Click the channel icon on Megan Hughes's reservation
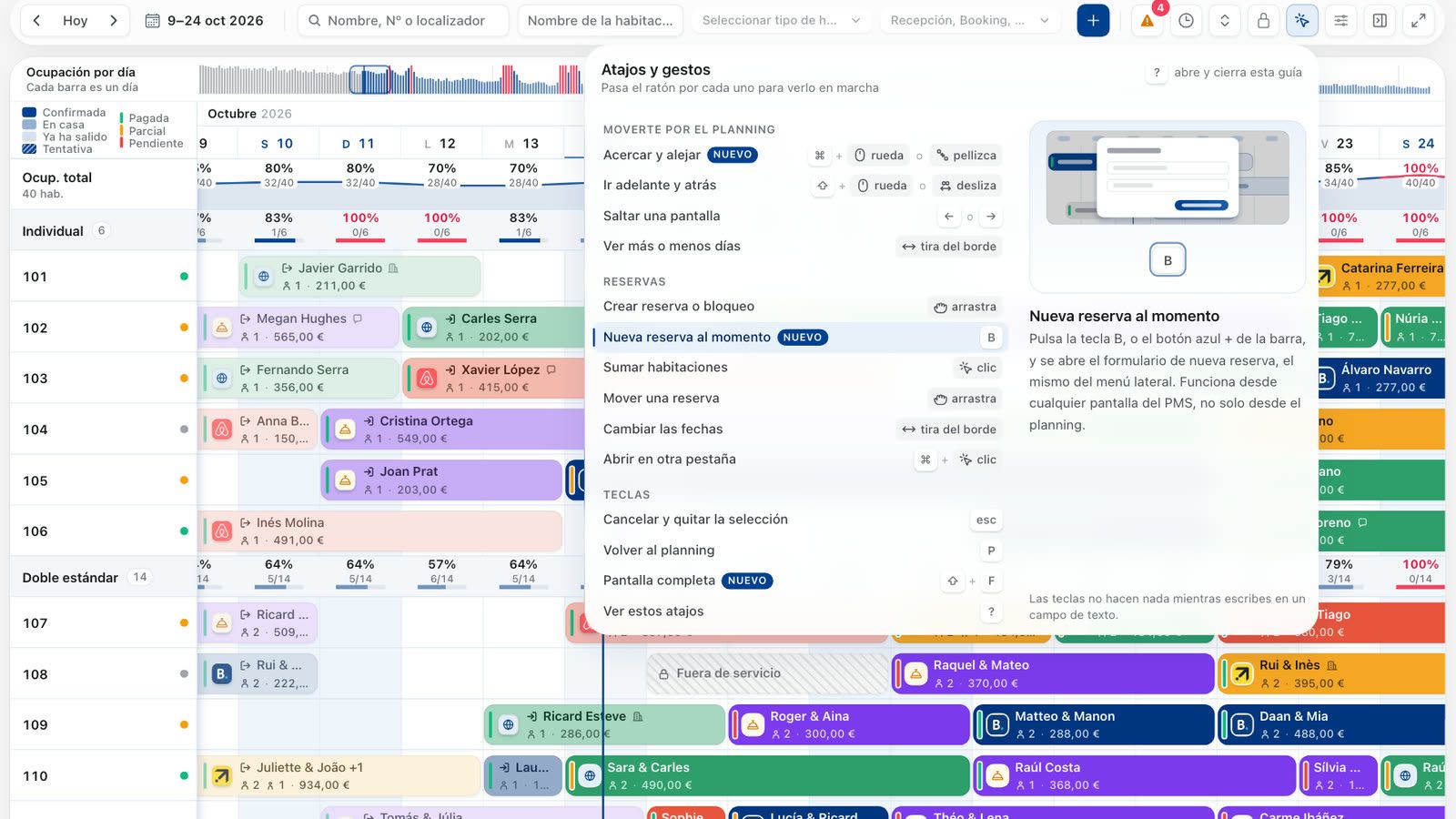The image size is (1456, 819). 222,328
